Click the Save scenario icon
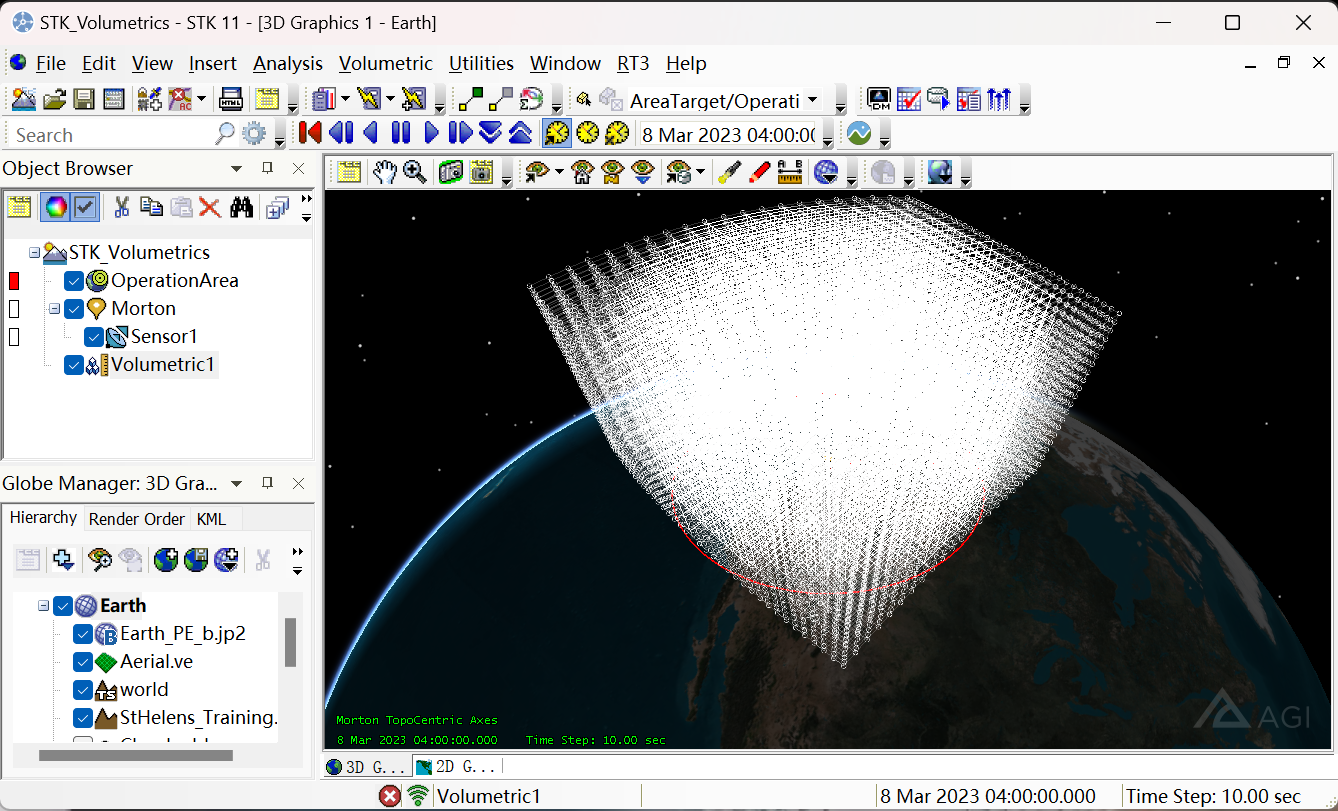This screenshot has height=811, width=1338. point(84,98)
